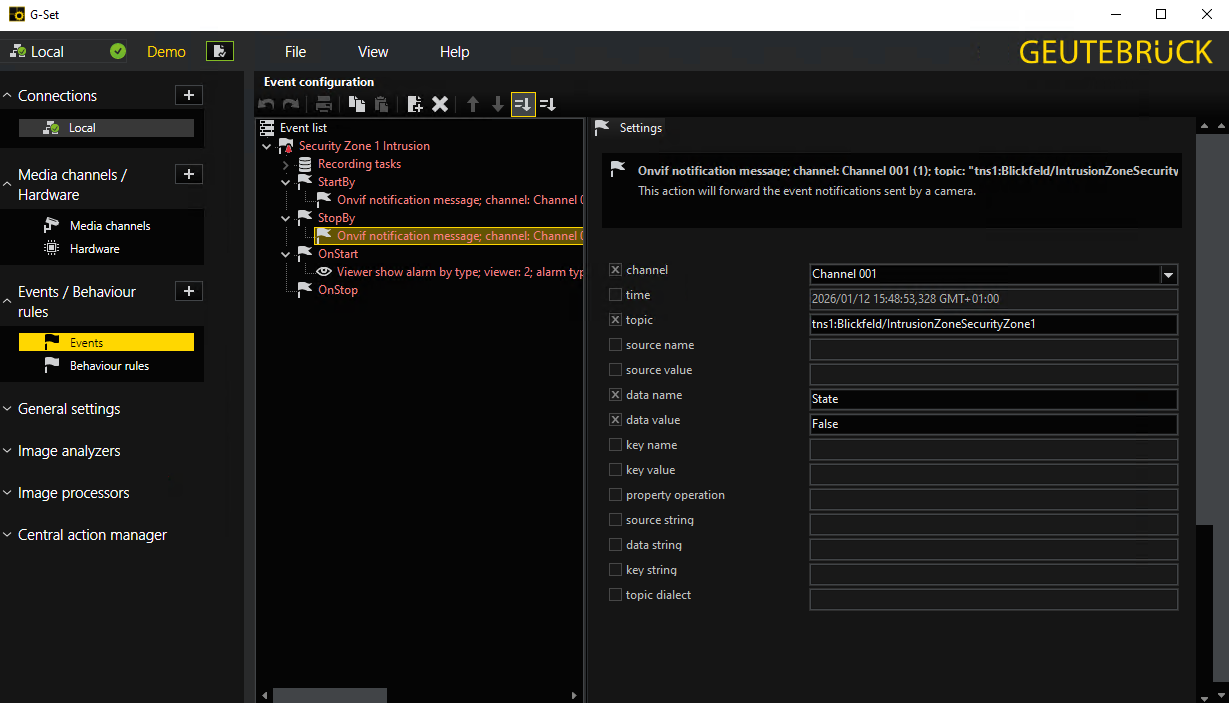Expand the Recording tasks tree node
Screen dimensions: 1229x703
coord(285,164)
